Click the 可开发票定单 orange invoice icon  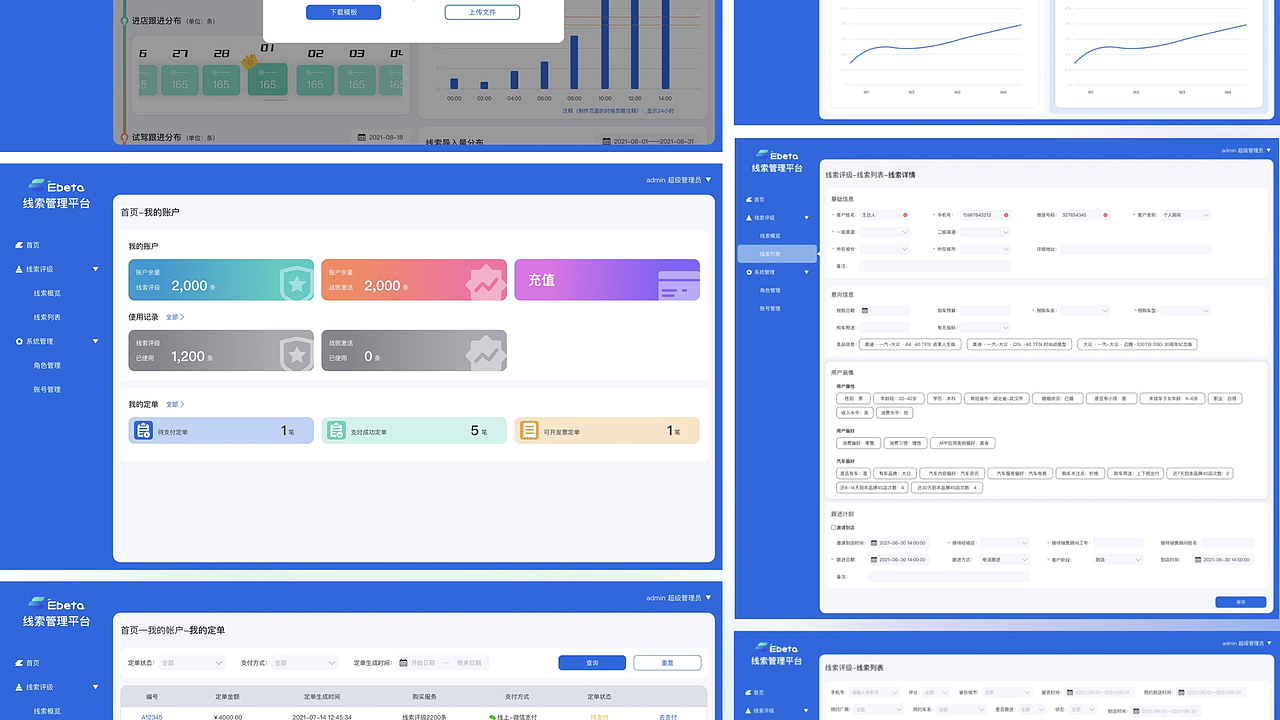click(529, 431)
